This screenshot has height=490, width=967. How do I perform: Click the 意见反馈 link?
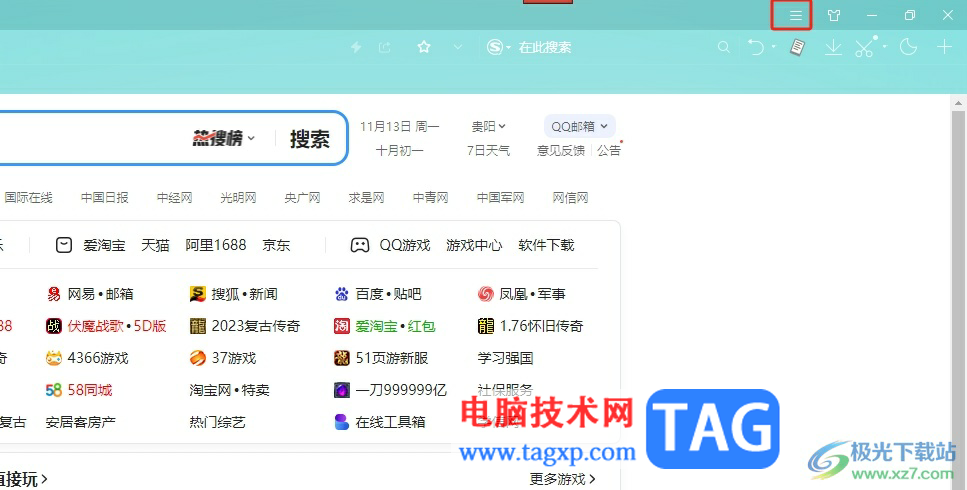(561, 150)
